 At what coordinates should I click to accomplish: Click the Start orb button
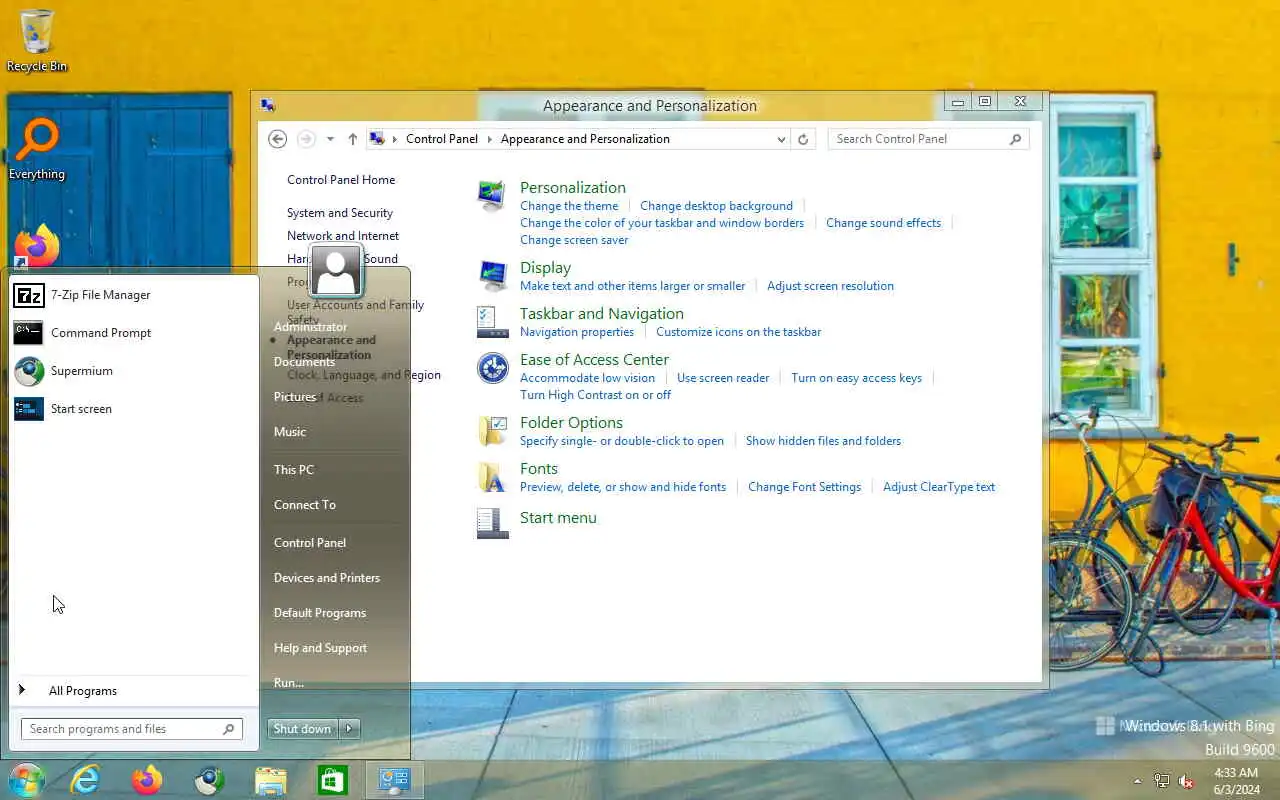point(27,780)
